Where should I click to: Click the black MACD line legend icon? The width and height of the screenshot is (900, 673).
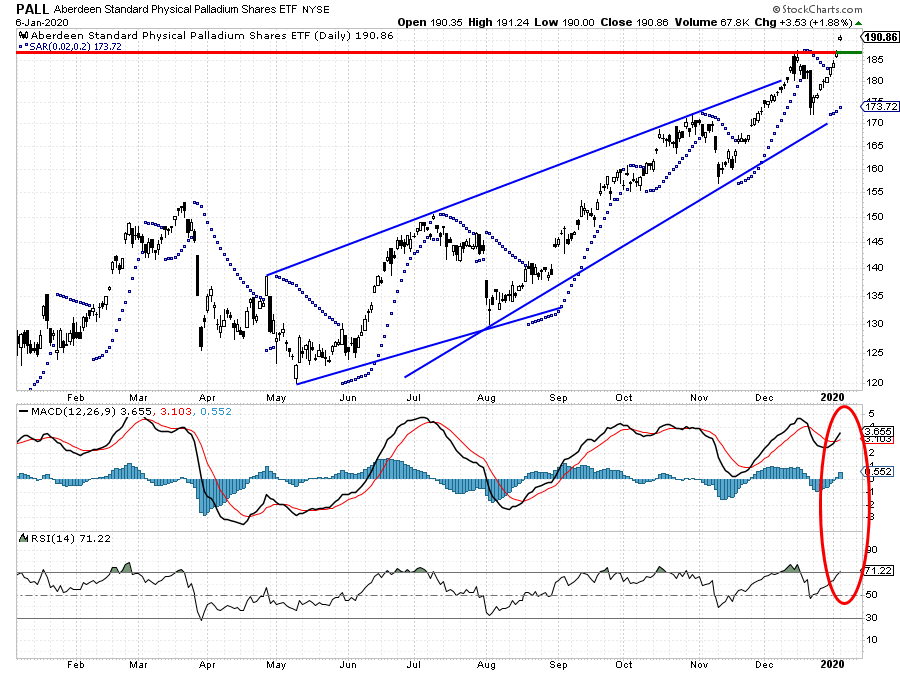[21, 411]
